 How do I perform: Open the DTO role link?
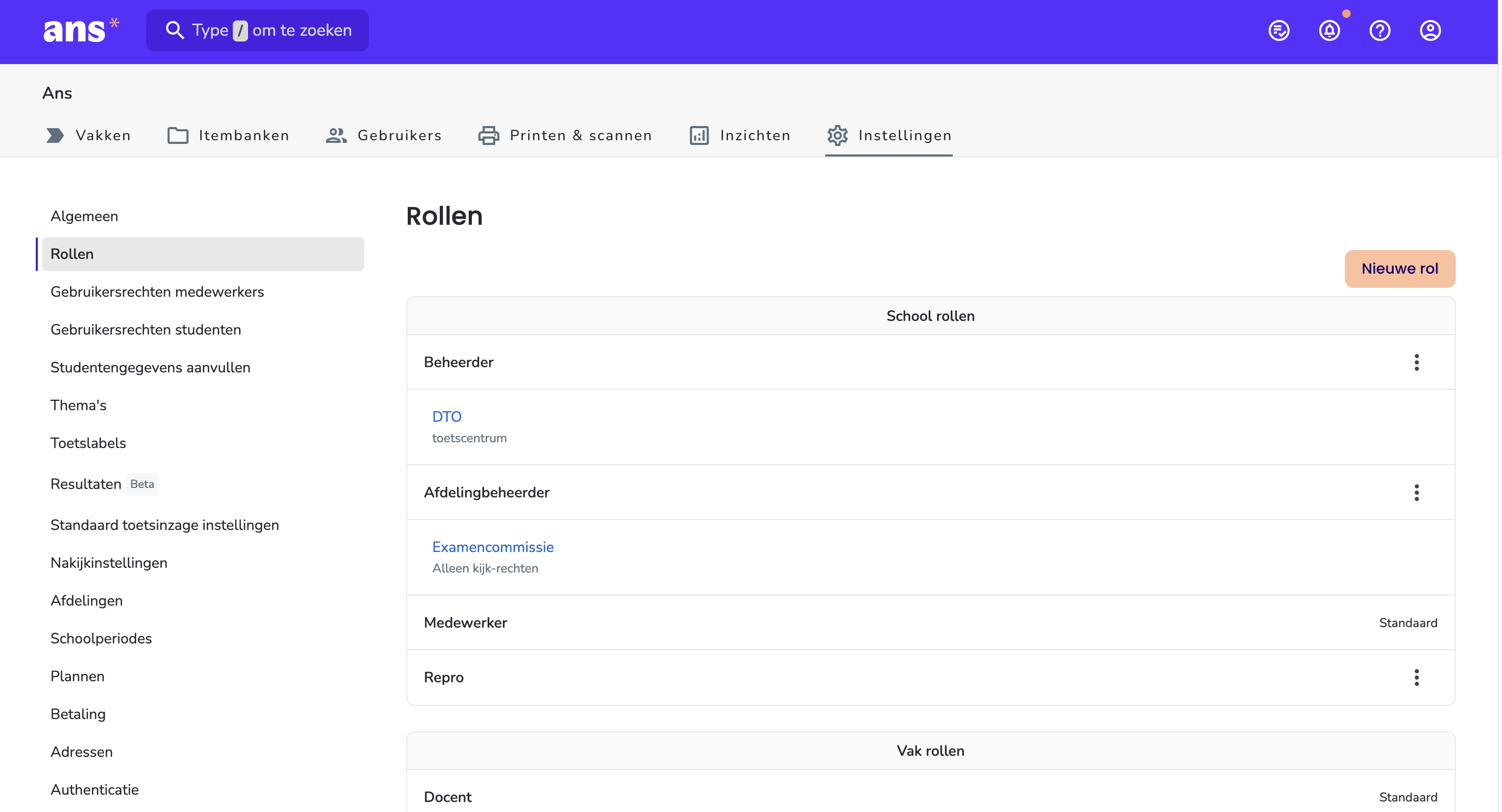(447, 416)
